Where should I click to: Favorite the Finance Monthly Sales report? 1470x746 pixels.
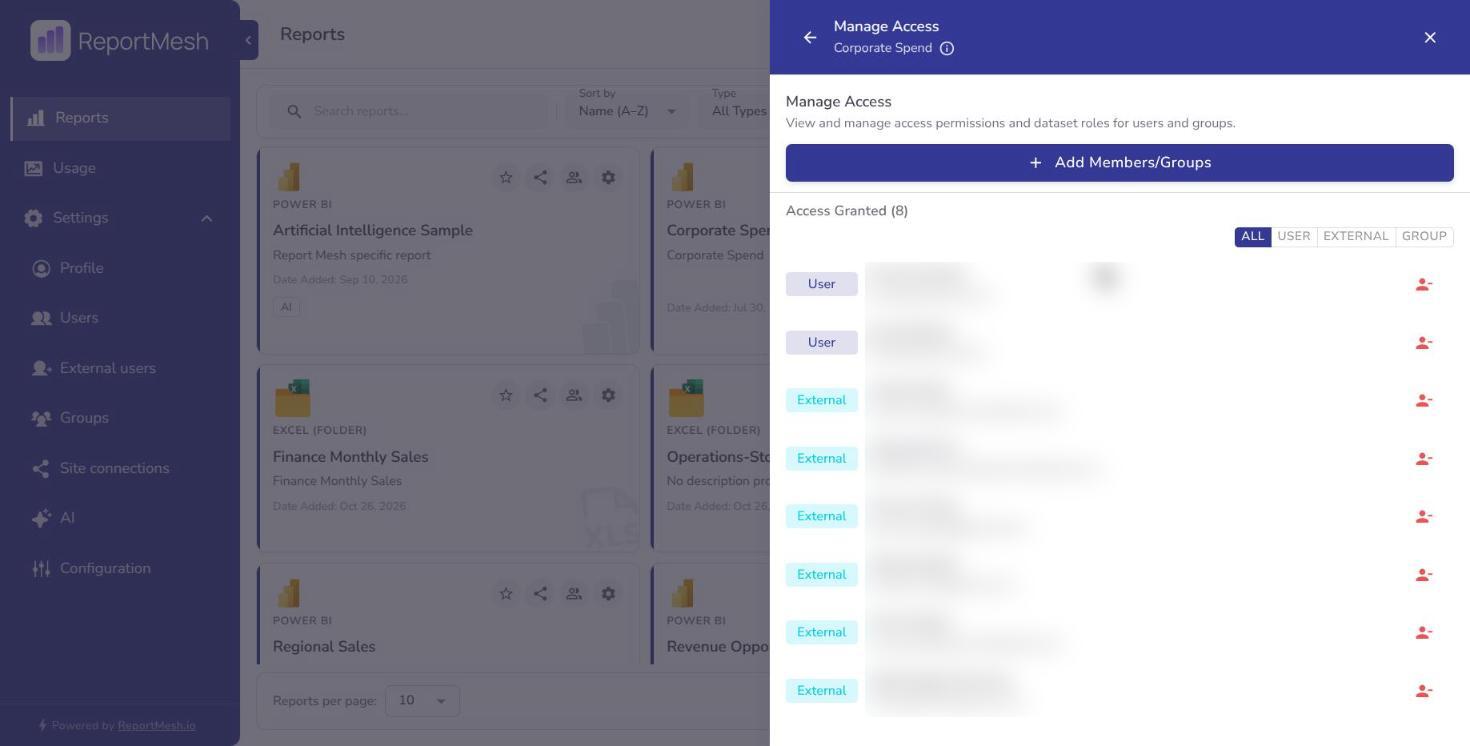[x=506, y=395]
